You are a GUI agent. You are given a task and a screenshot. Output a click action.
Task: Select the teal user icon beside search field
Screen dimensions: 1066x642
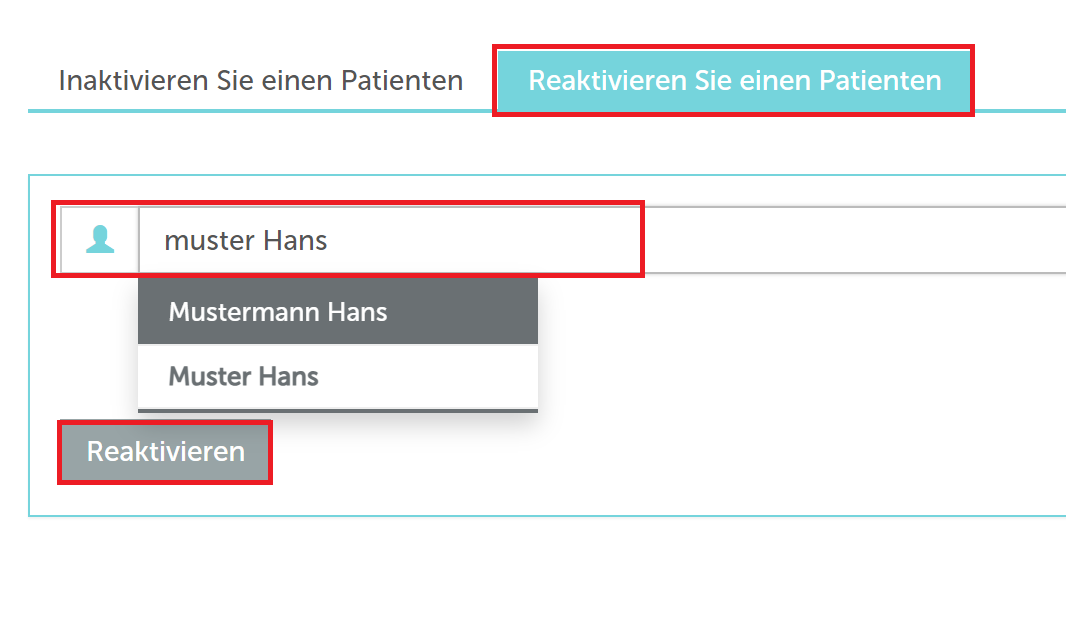click(100, 239)
